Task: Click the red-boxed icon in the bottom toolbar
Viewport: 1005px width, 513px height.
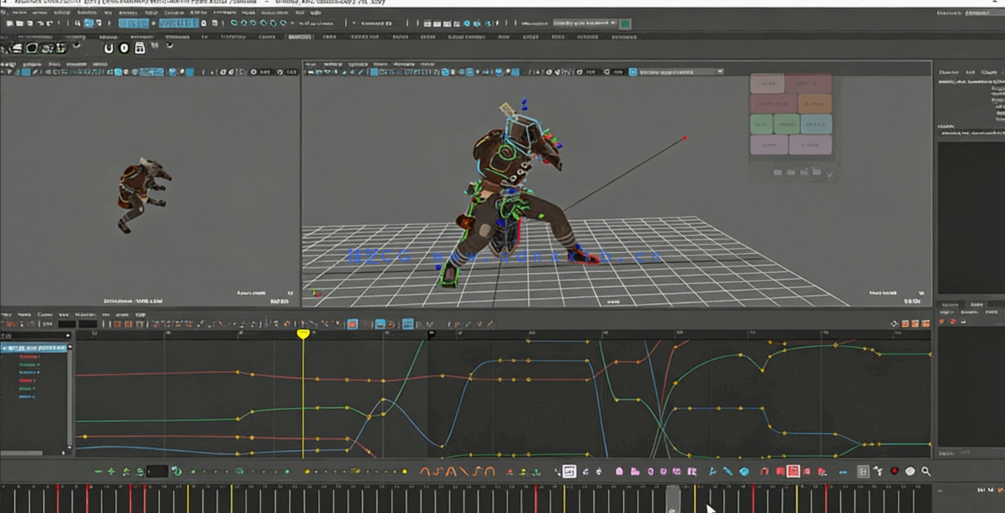Action: [793, 471]
